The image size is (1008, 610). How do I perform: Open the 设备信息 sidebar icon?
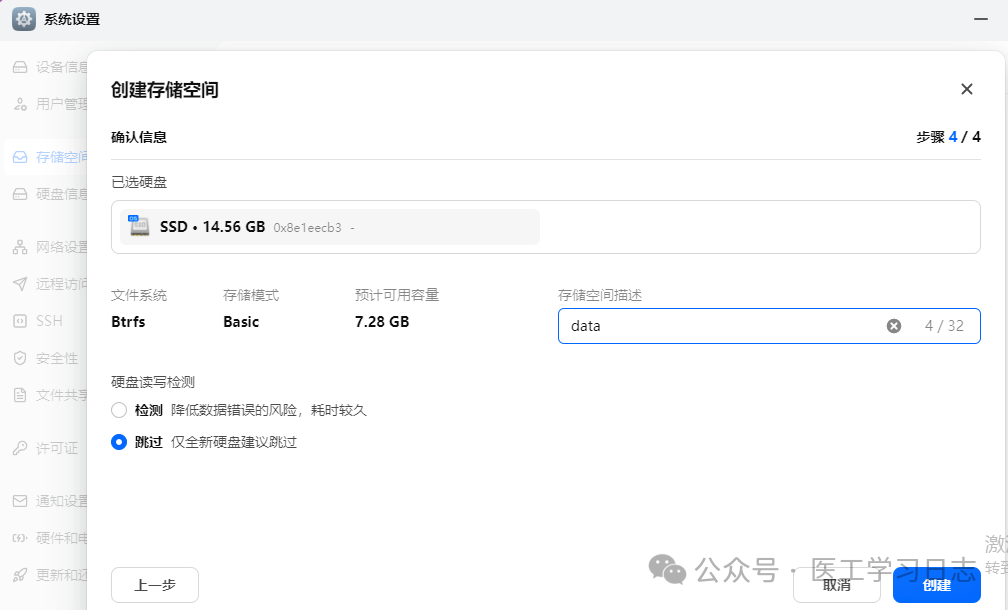(x=22, y=67)
